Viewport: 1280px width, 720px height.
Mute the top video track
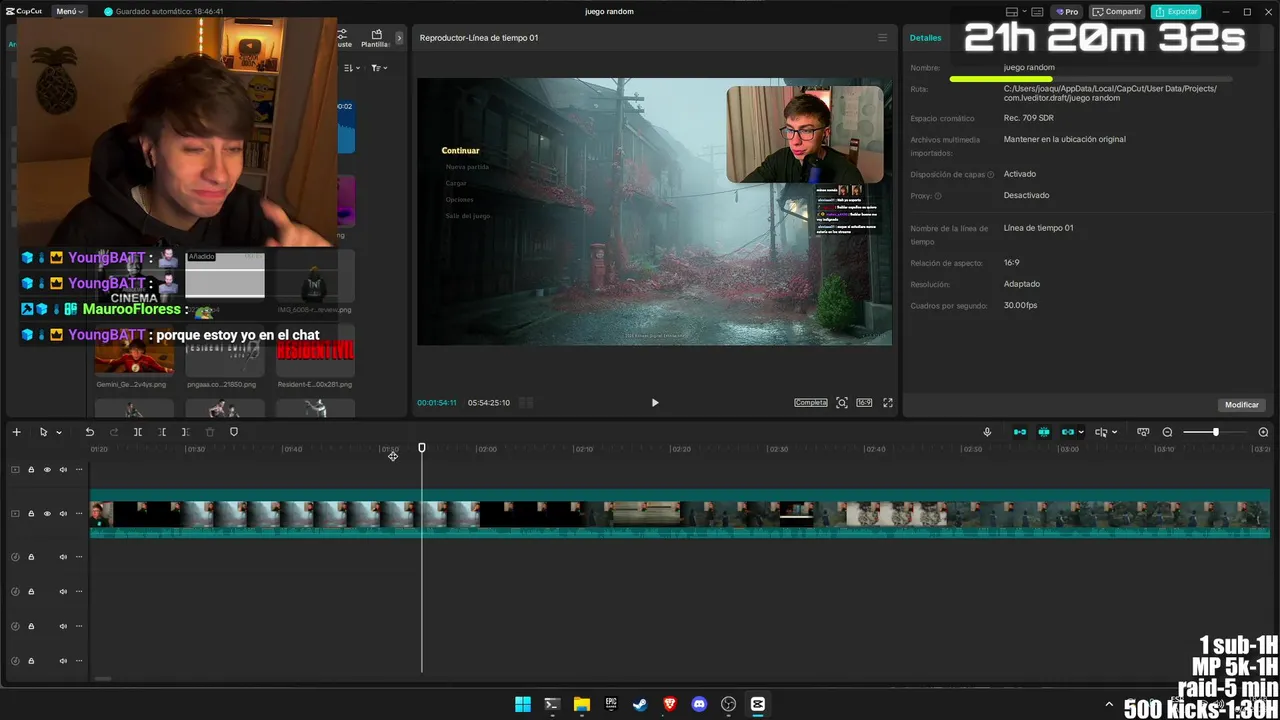point(63,470)
